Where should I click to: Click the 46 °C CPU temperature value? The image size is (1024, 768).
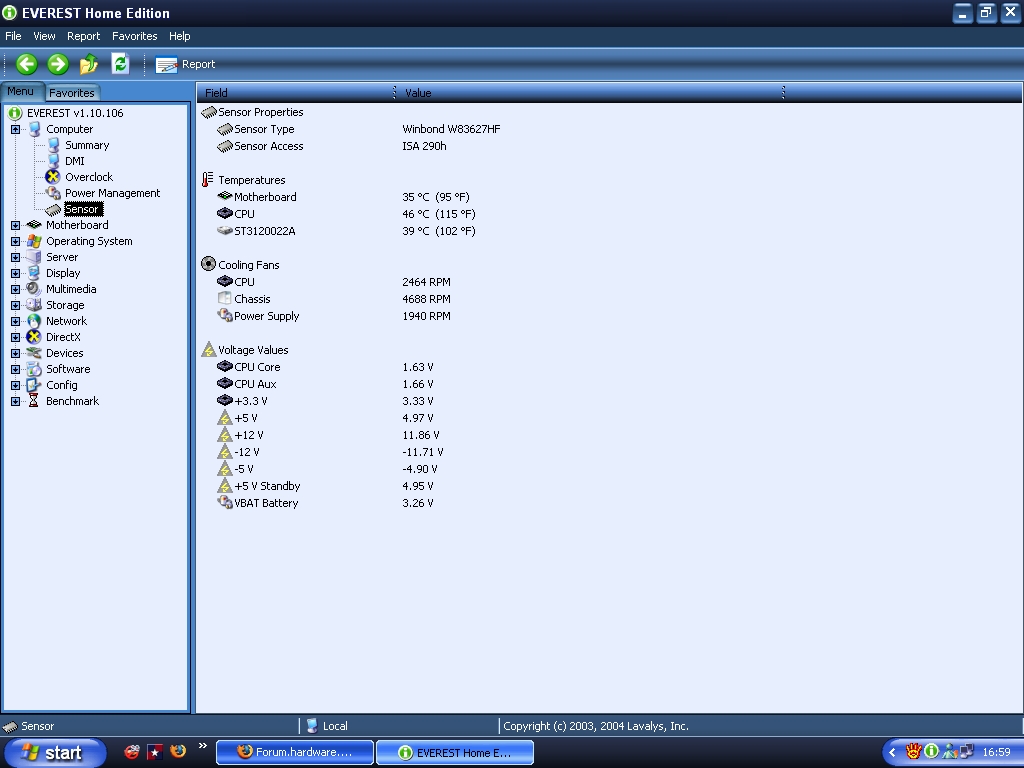coord(439,214)
